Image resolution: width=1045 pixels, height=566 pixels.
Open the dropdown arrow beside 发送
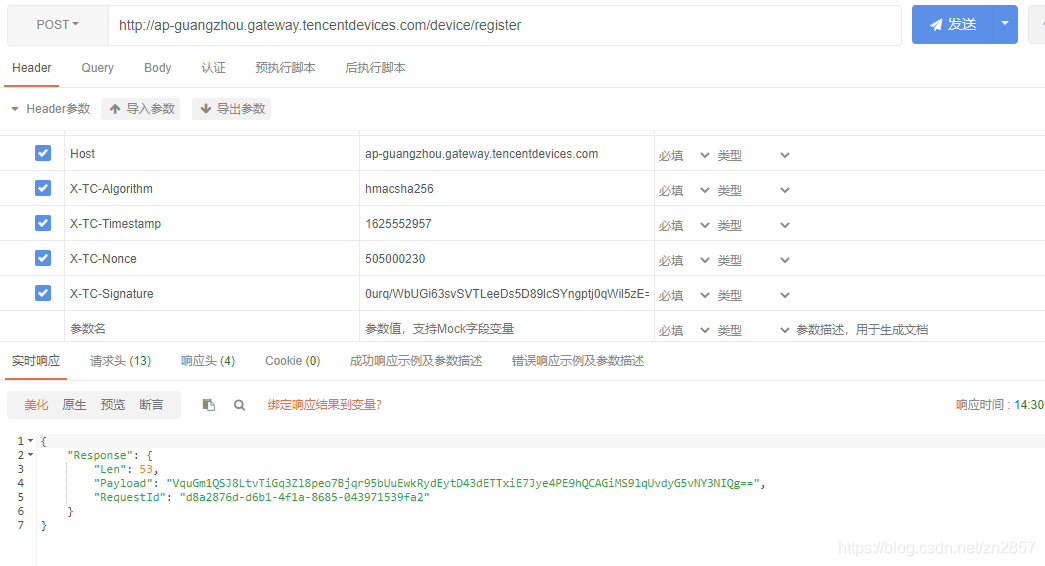(x=1005, y=25)
